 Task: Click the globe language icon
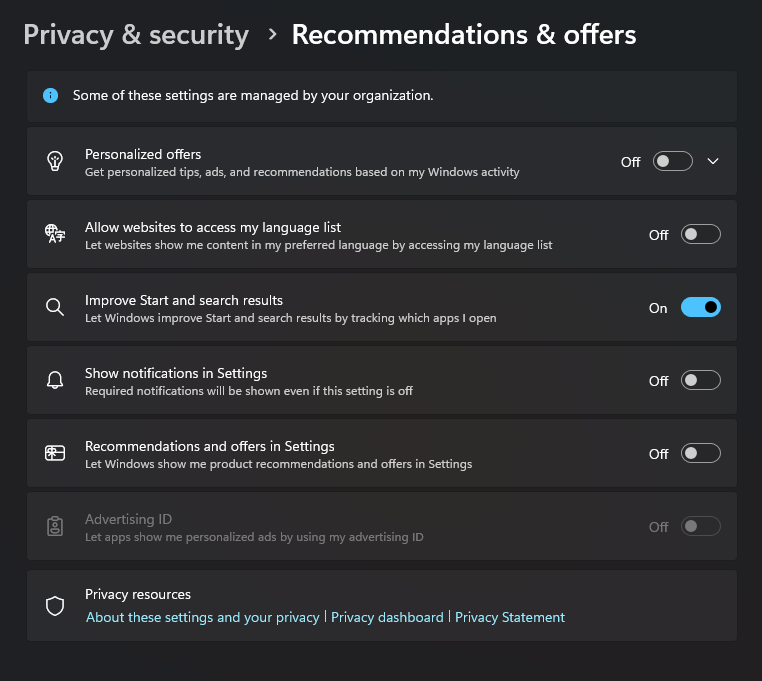[x=55, y=234]
